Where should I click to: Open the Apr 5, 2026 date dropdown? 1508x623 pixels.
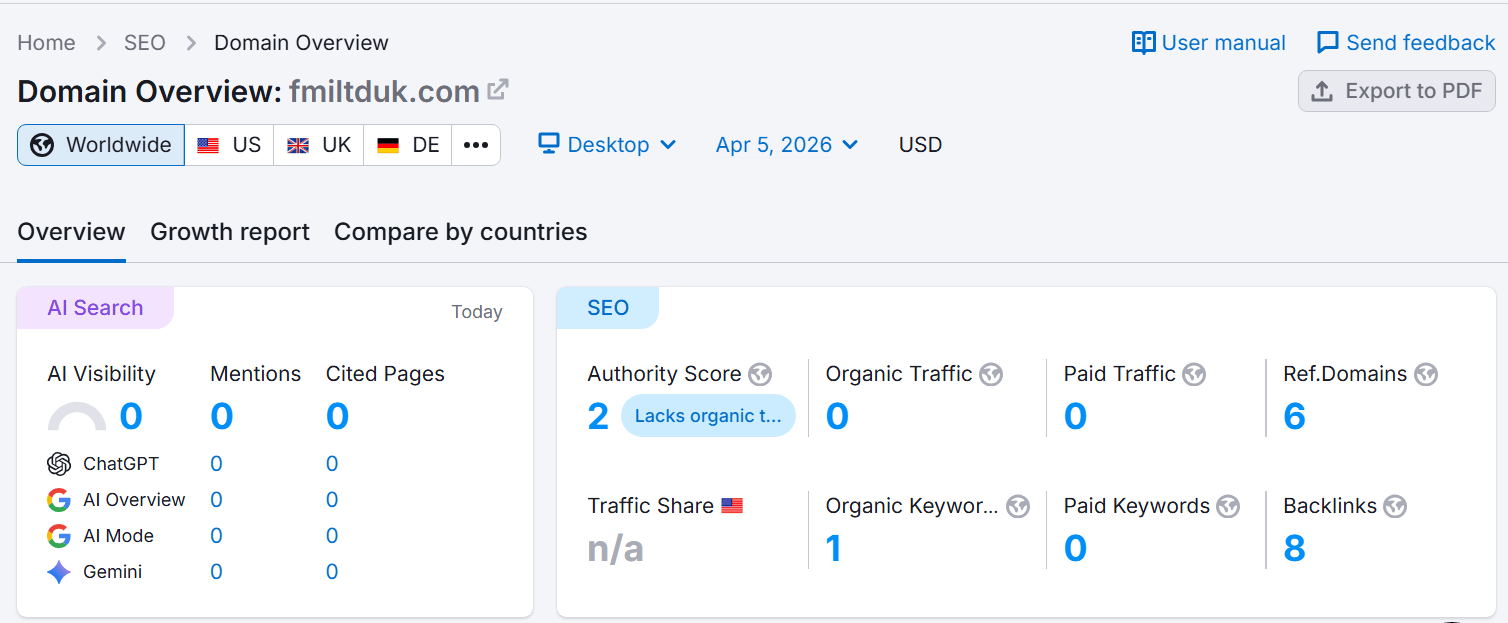click(x=787, y=145)
